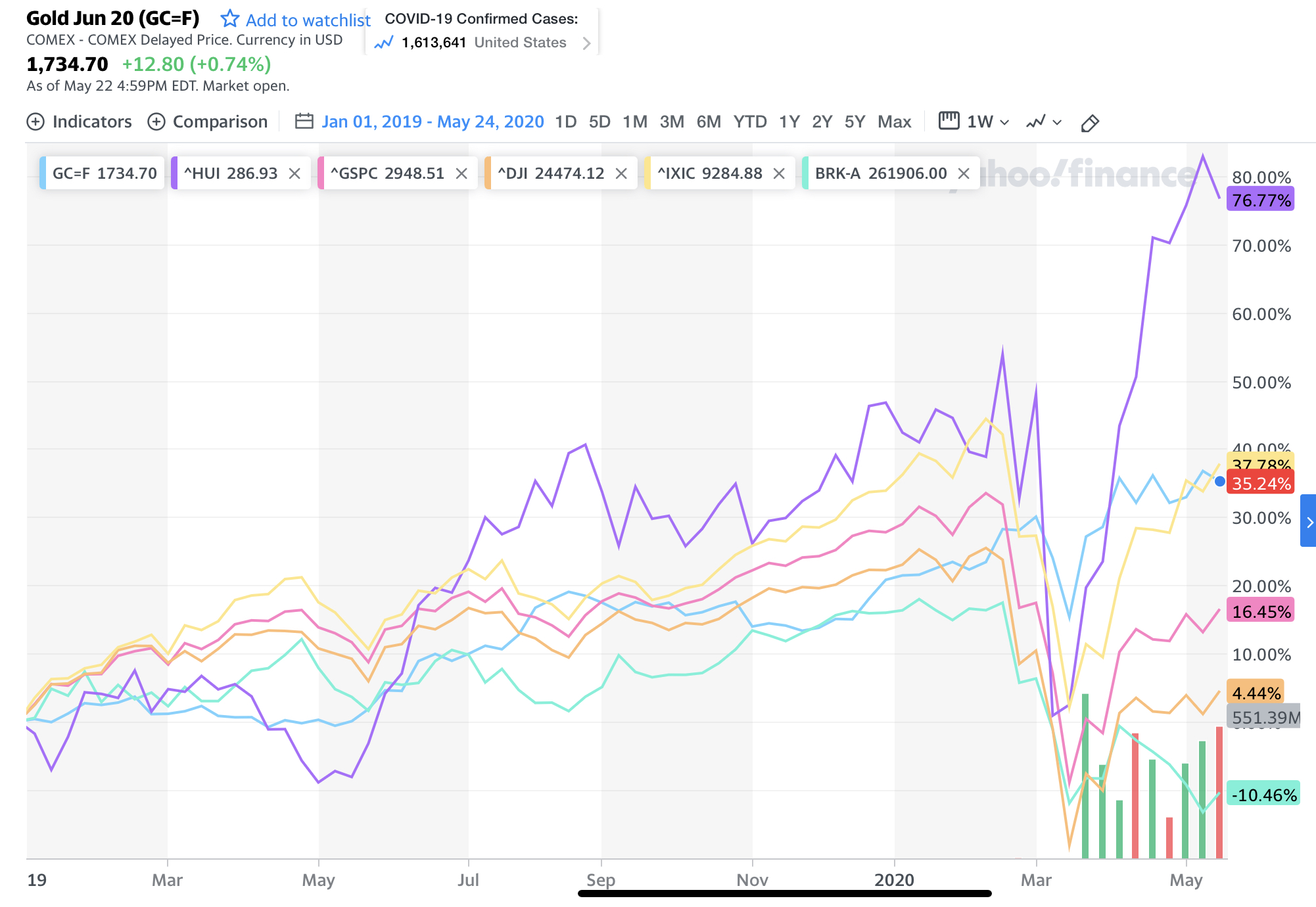
Task: Click the 1W interval candle icon
Action: (x=949, y=121)
